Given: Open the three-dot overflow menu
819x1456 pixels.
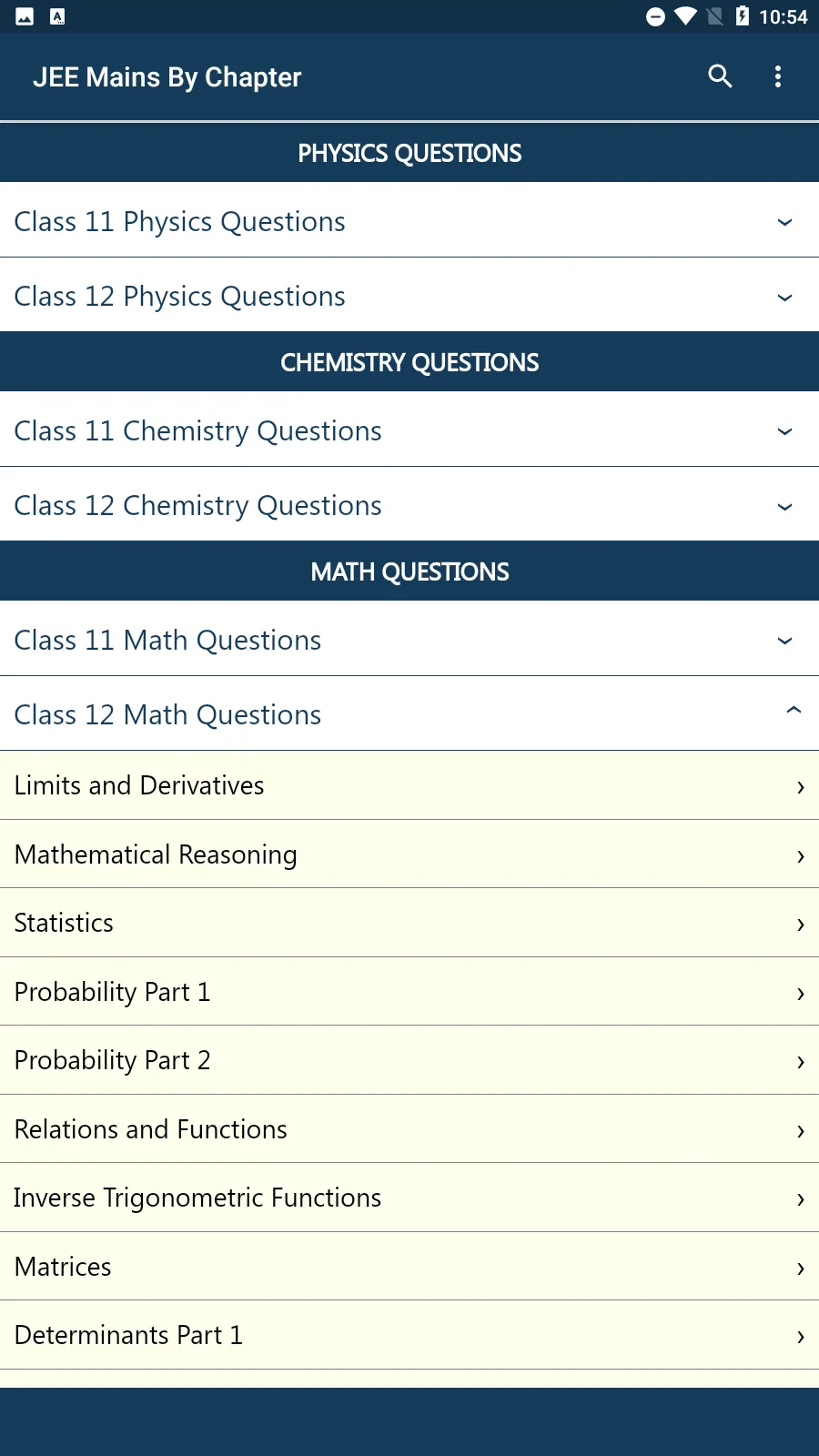Looking at the screenshot, I should (x=777, y=76).
